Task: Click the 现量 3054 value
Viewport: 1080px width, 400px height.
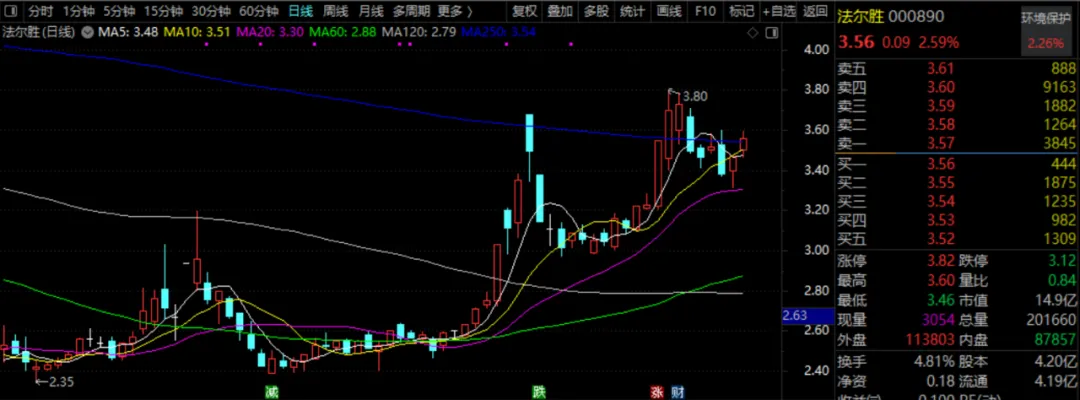Action: click(x=939, y=319)
